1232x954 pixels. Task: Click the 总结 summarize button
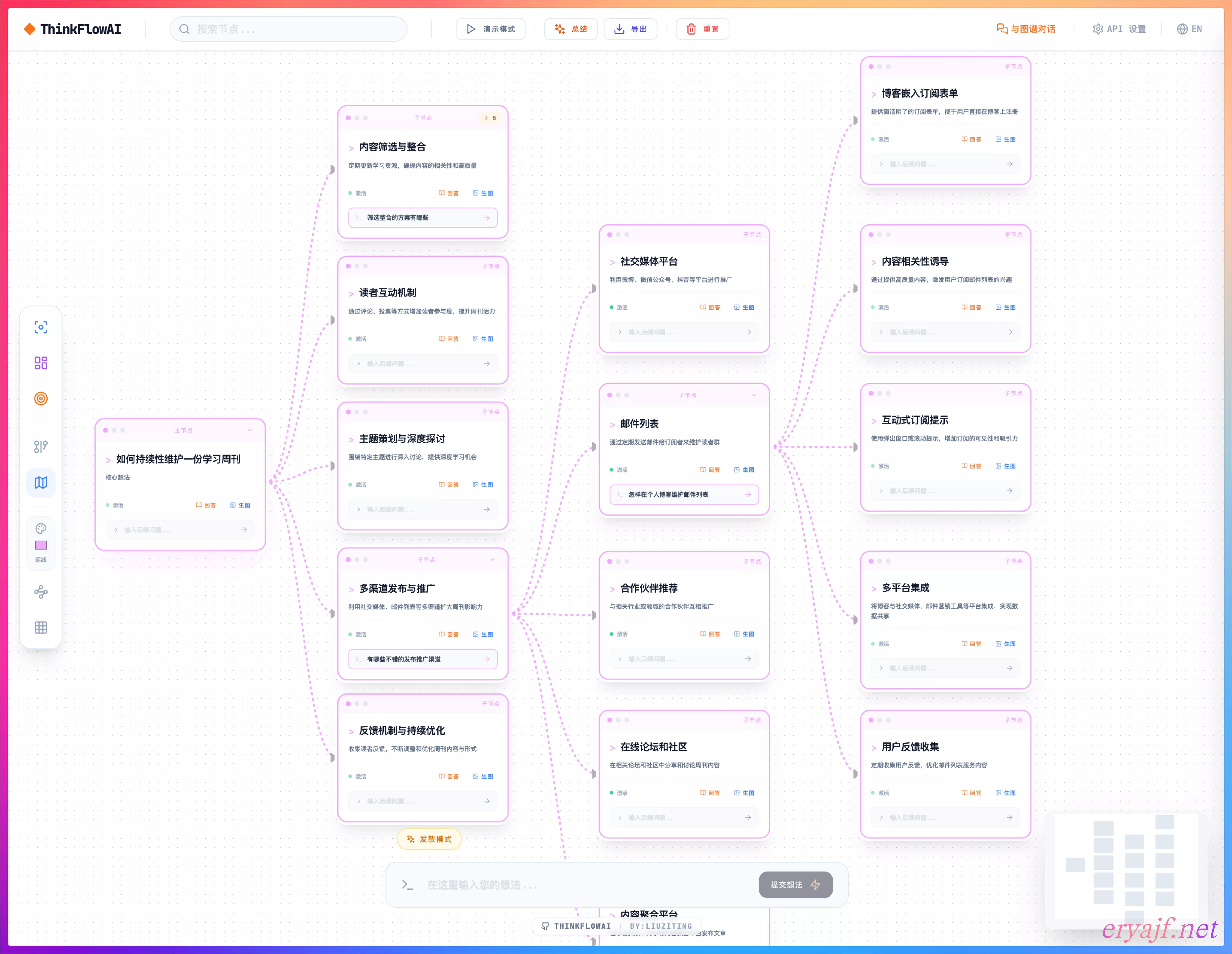coord(571,29)
